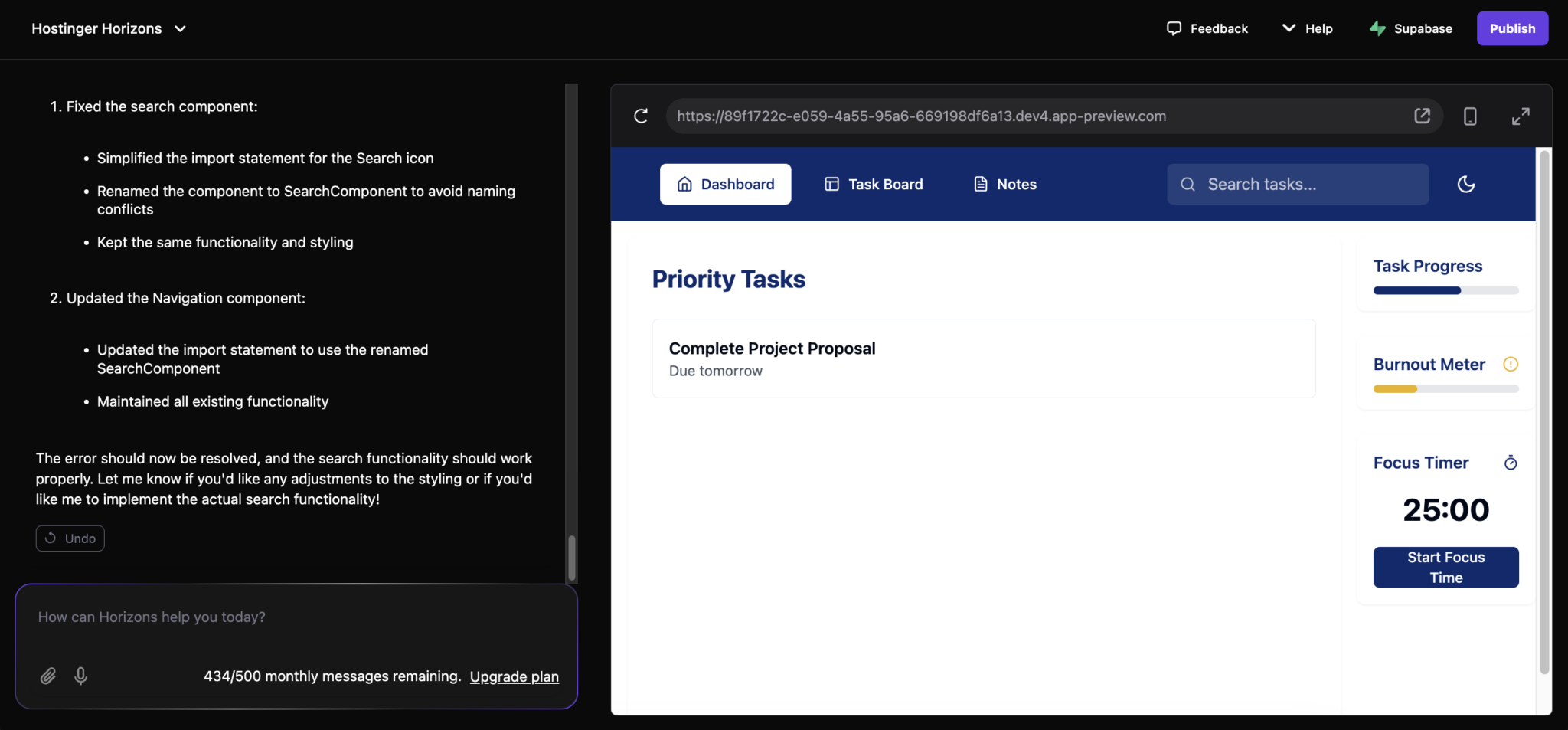The width and height of the screenshot is (1568, 730).
Task: Expand preview to fullscreen mode
Action: pos(1520,116)
